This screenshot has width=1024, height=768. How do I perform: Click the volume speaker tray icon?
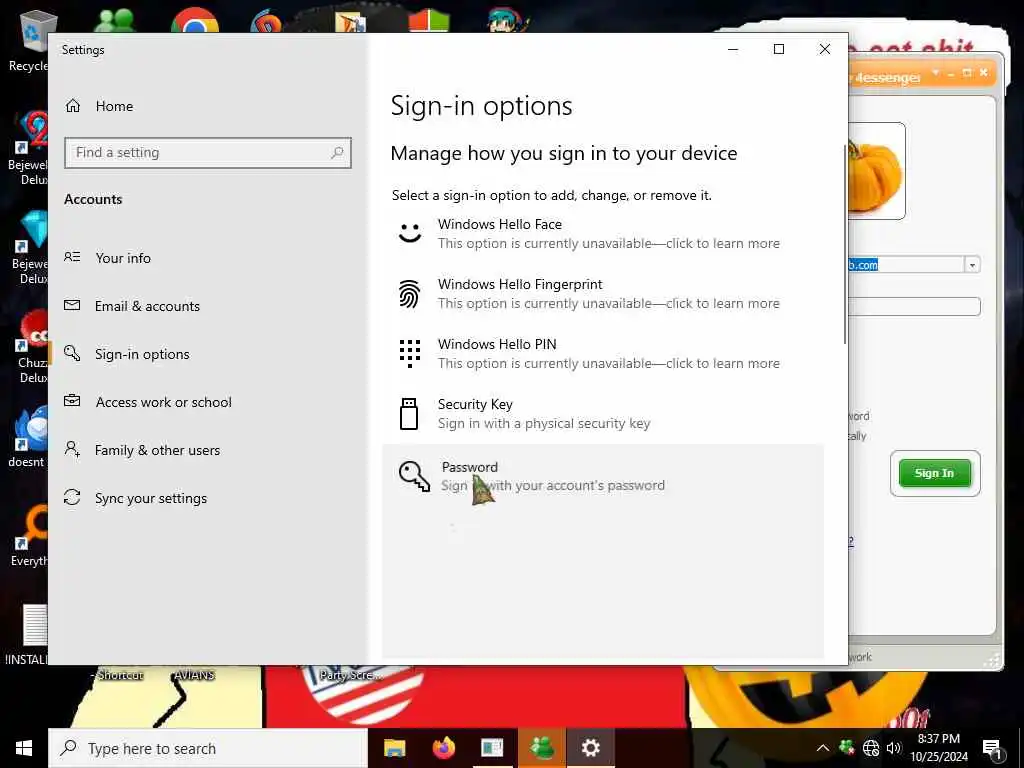click(x=893, y=748)
